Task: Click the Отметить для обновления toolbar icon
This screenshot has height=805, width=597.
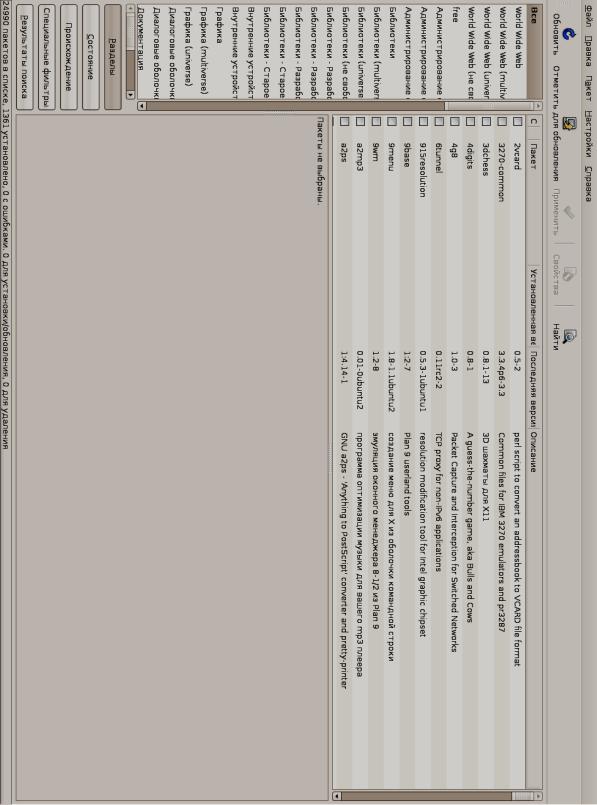Action: tap(569, 124)
